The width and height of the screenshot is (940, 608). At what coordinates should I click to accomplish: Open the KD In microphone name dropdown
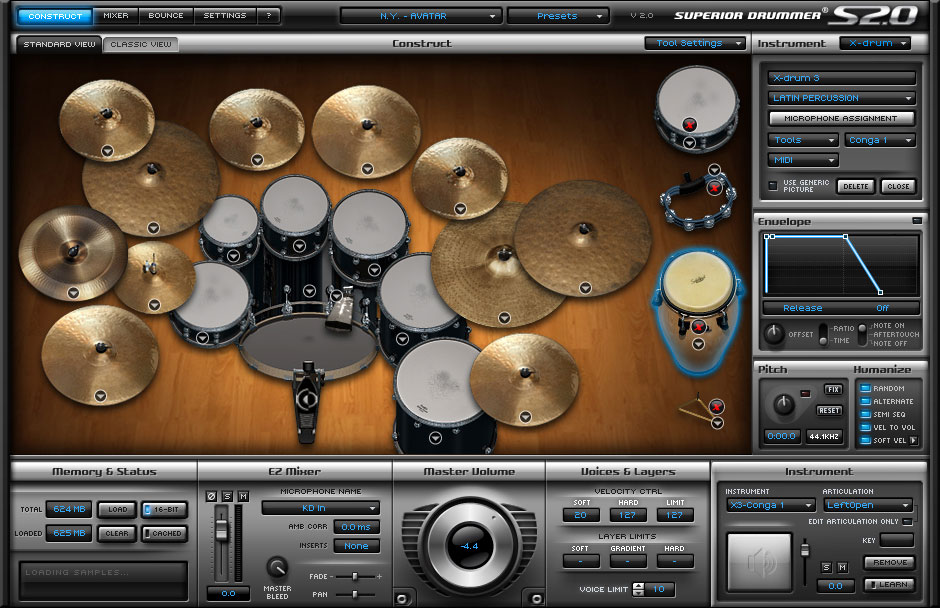click(320, 508)
